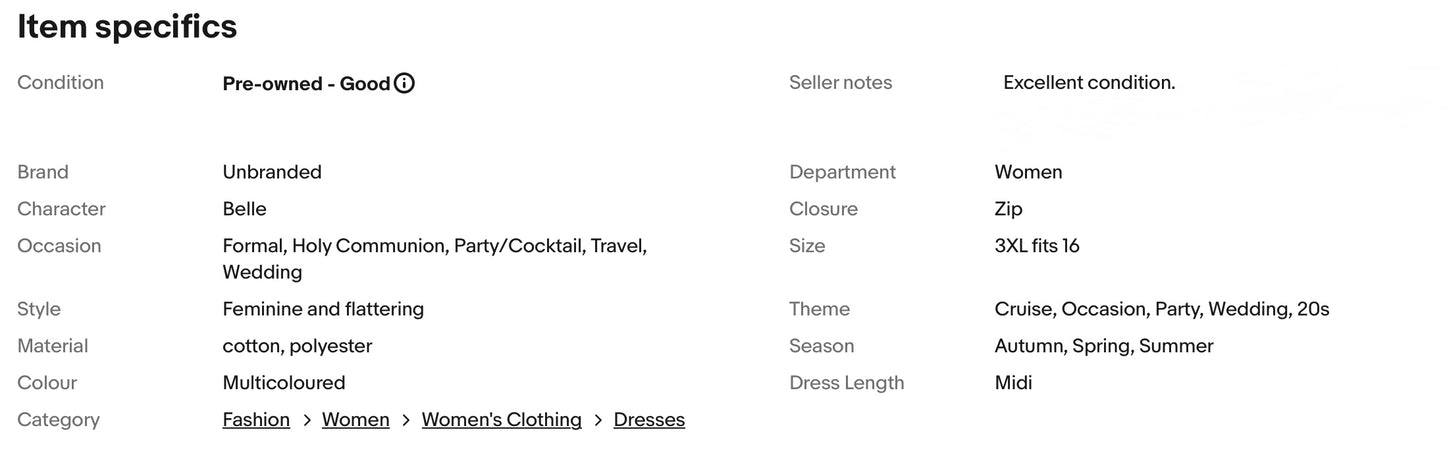1445x459 pixels.
Task: Click the Unbranded brand value
Action: click(x=272, y=172)
